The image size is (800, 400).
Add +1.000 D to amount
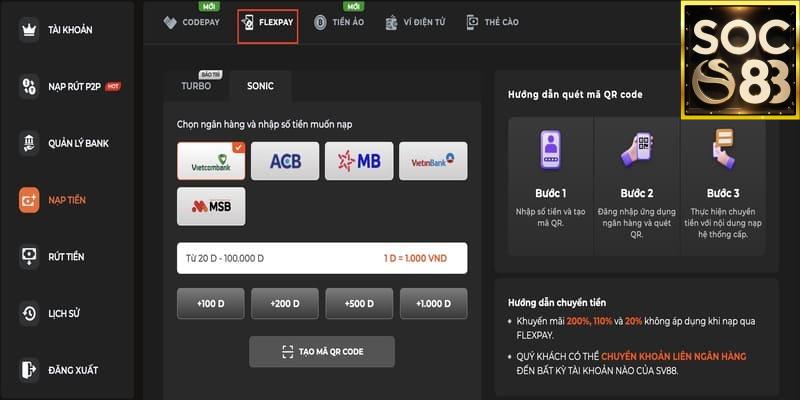click(434, 304)
